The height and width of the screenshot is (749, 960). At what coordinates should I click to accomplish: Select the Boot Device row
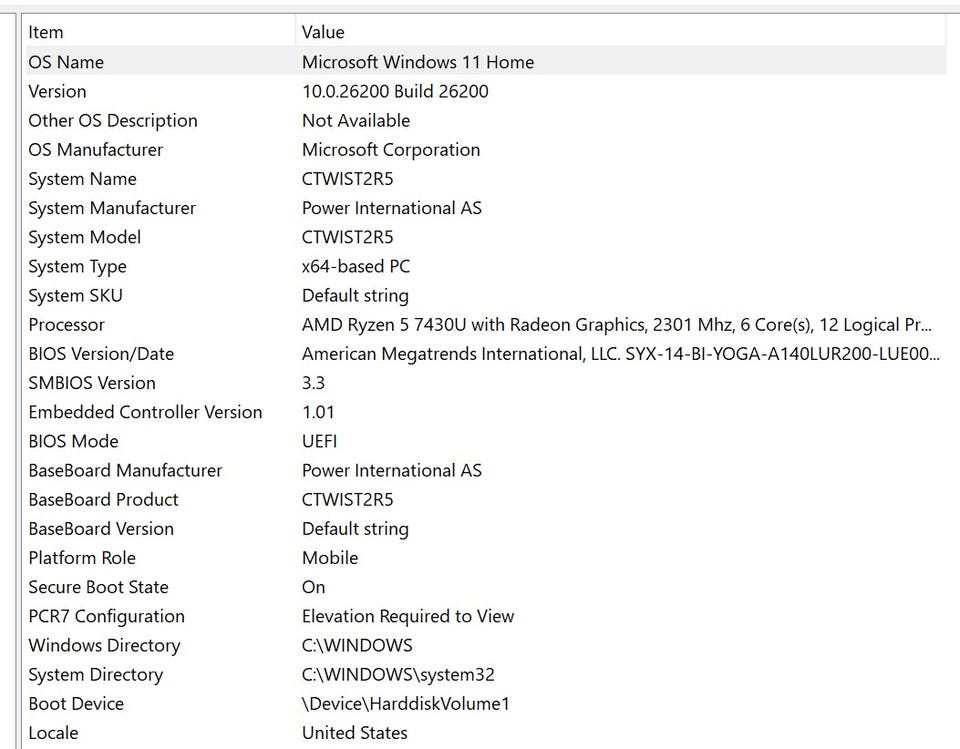click(76, 704)
